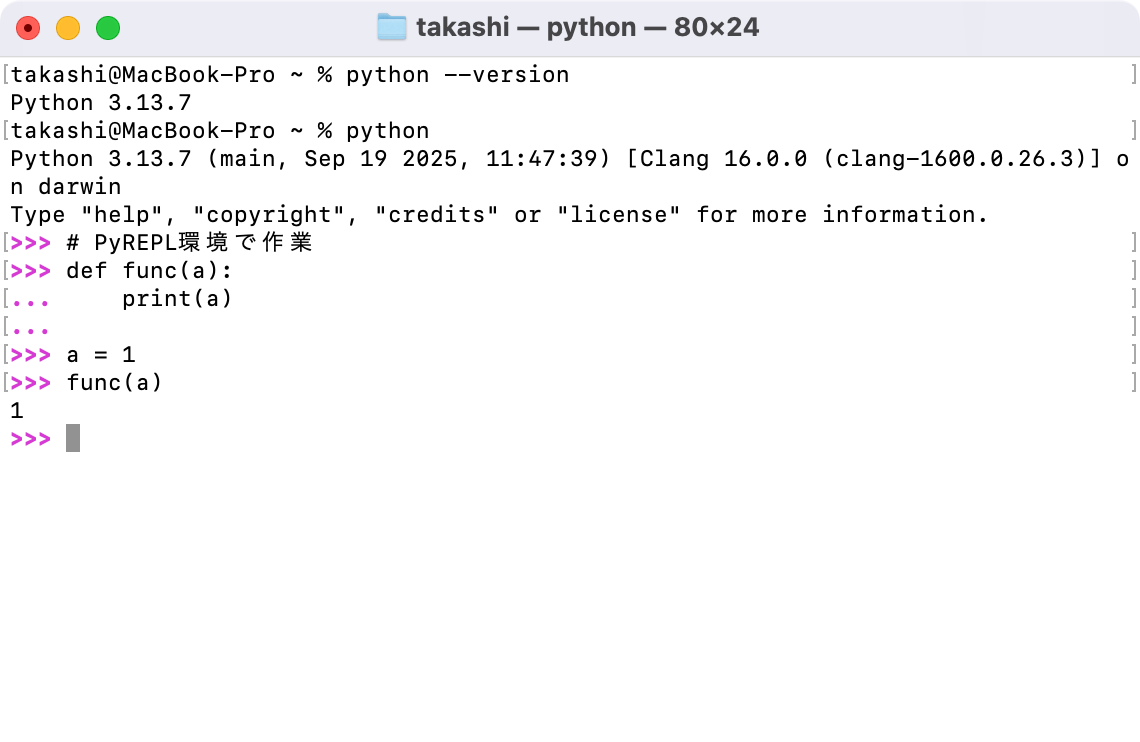Click the indented "print(a)" statement
The height and width of the screenshot is (742, 1140).
click(177, 299)
